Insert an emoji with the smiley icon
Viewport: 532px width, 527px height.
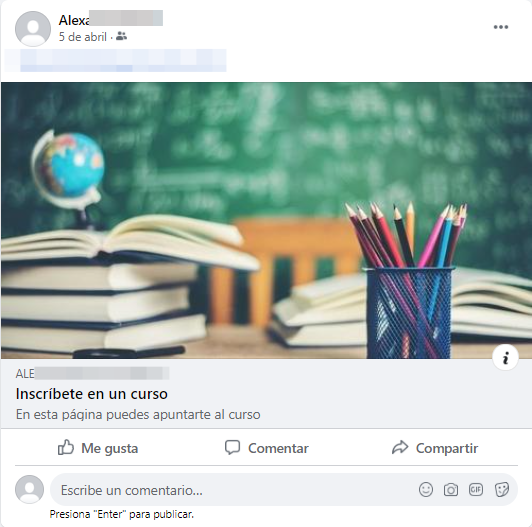coord(426,490)
